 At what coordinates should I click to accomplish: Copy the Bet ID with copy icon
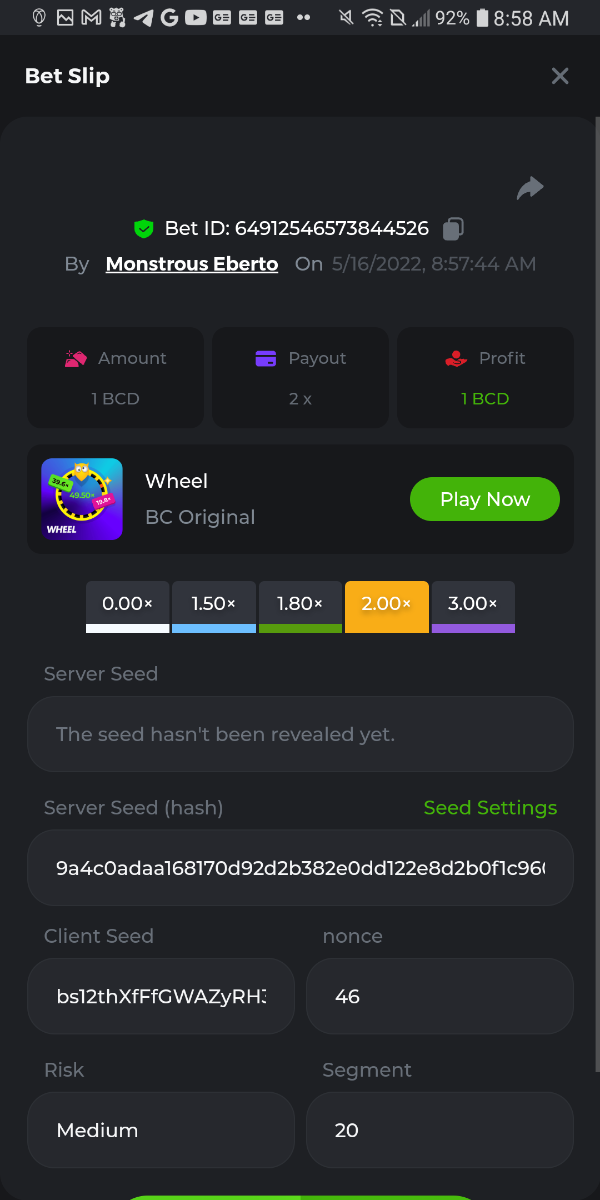tap(453, 229)
